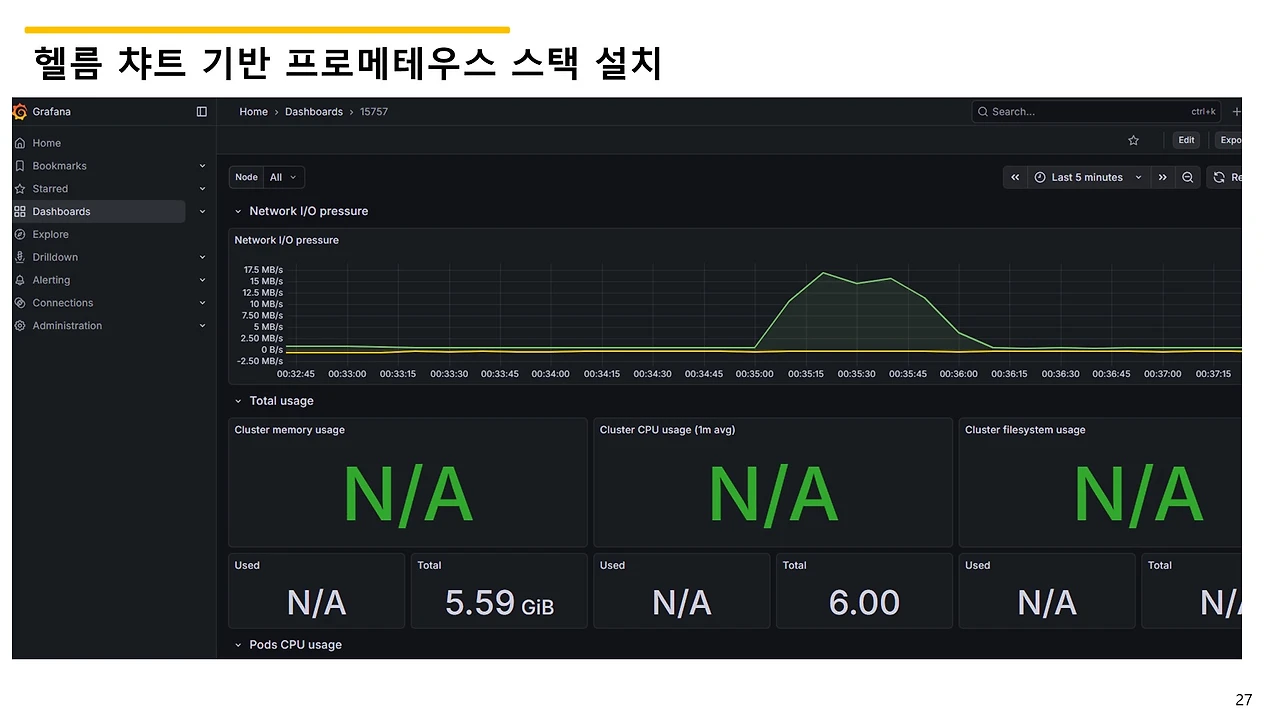Click the dock sidebar icon beside Grafana
Viewport: 1280px width, 720px height.
[201, 111]
